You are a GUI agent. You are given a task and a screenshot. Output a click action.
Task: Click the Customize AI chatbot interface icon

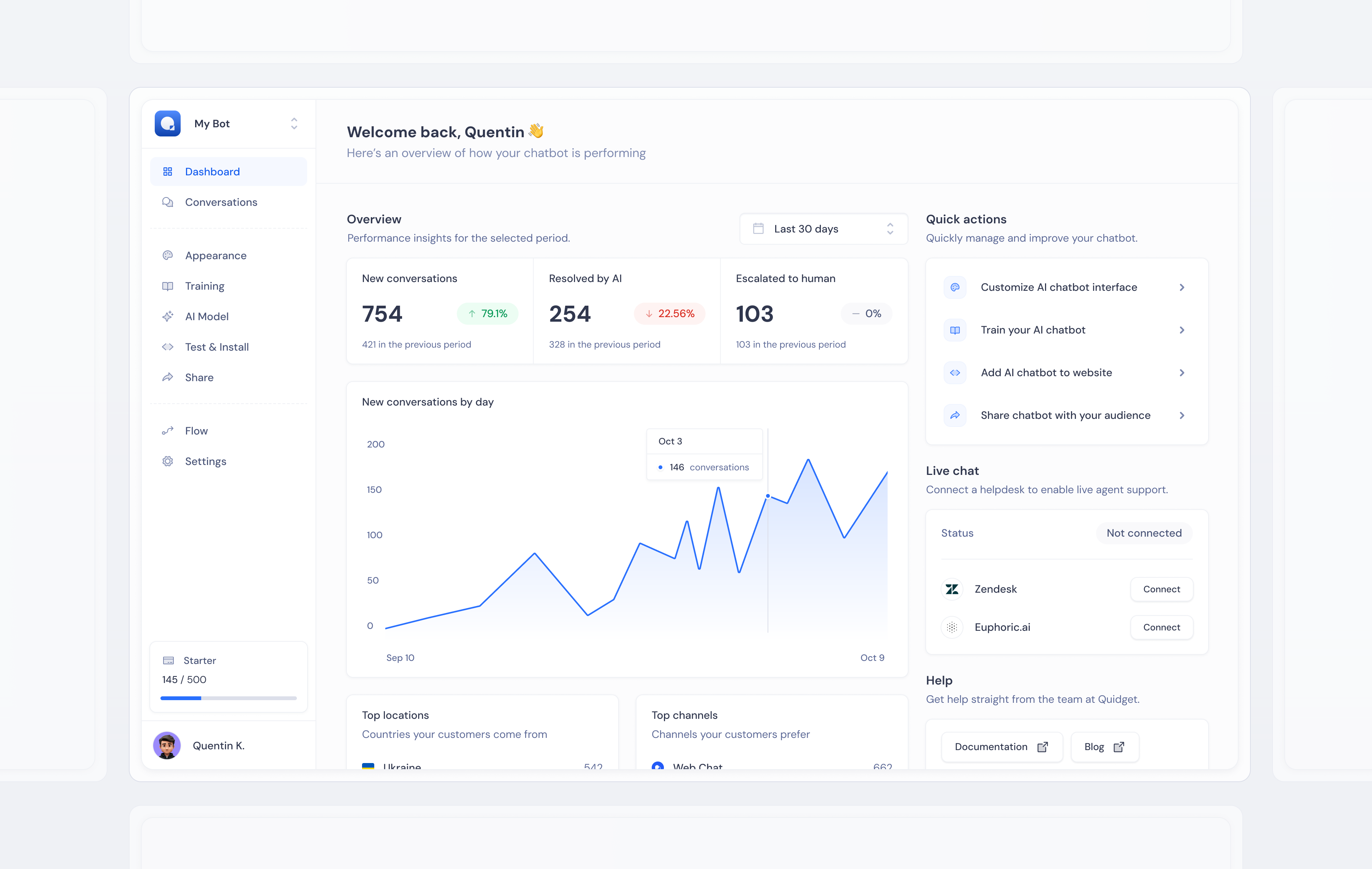[x=954, y=287]
